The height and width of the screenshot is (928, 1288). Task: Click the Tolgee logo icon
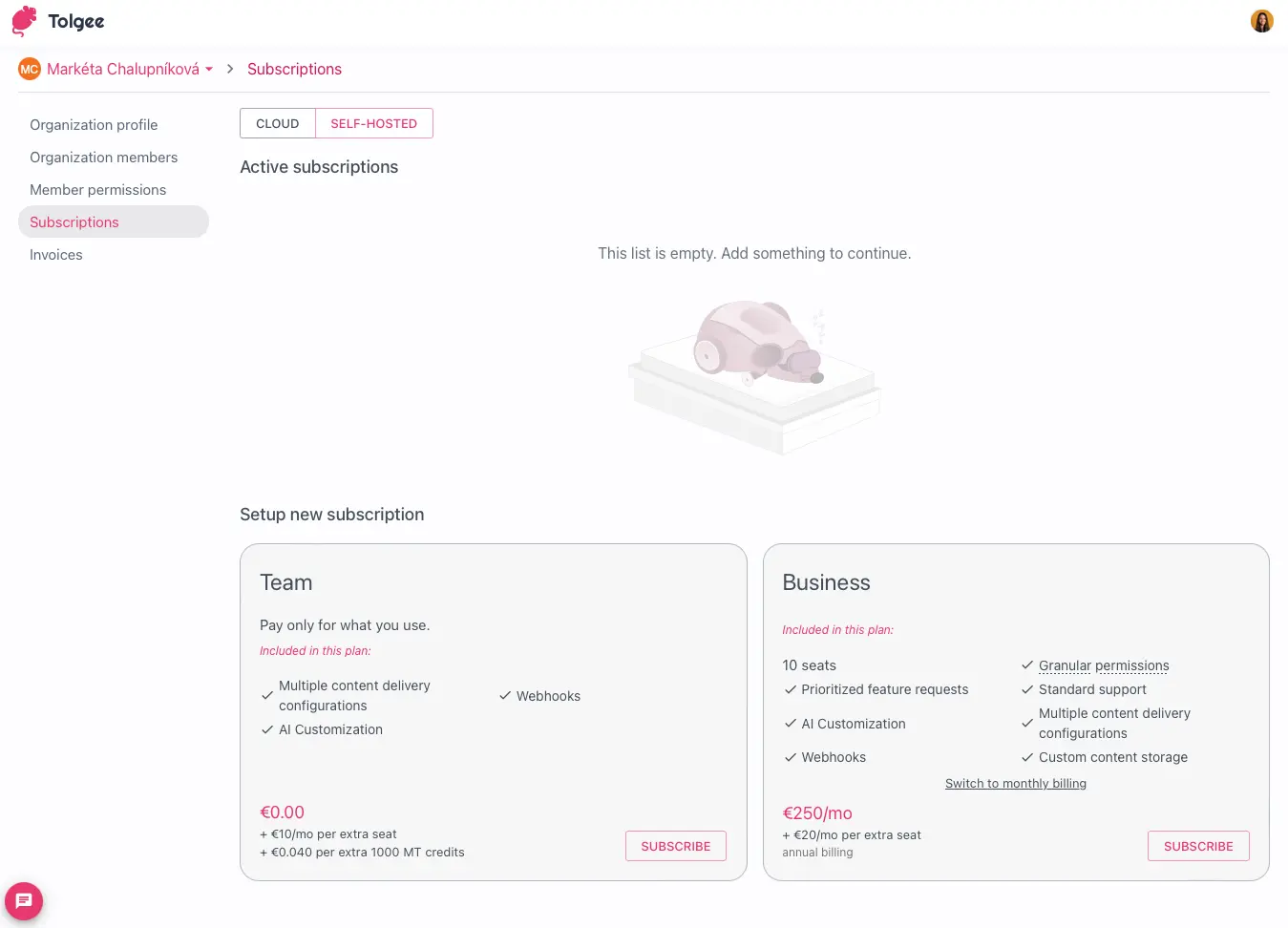(23, 20)
